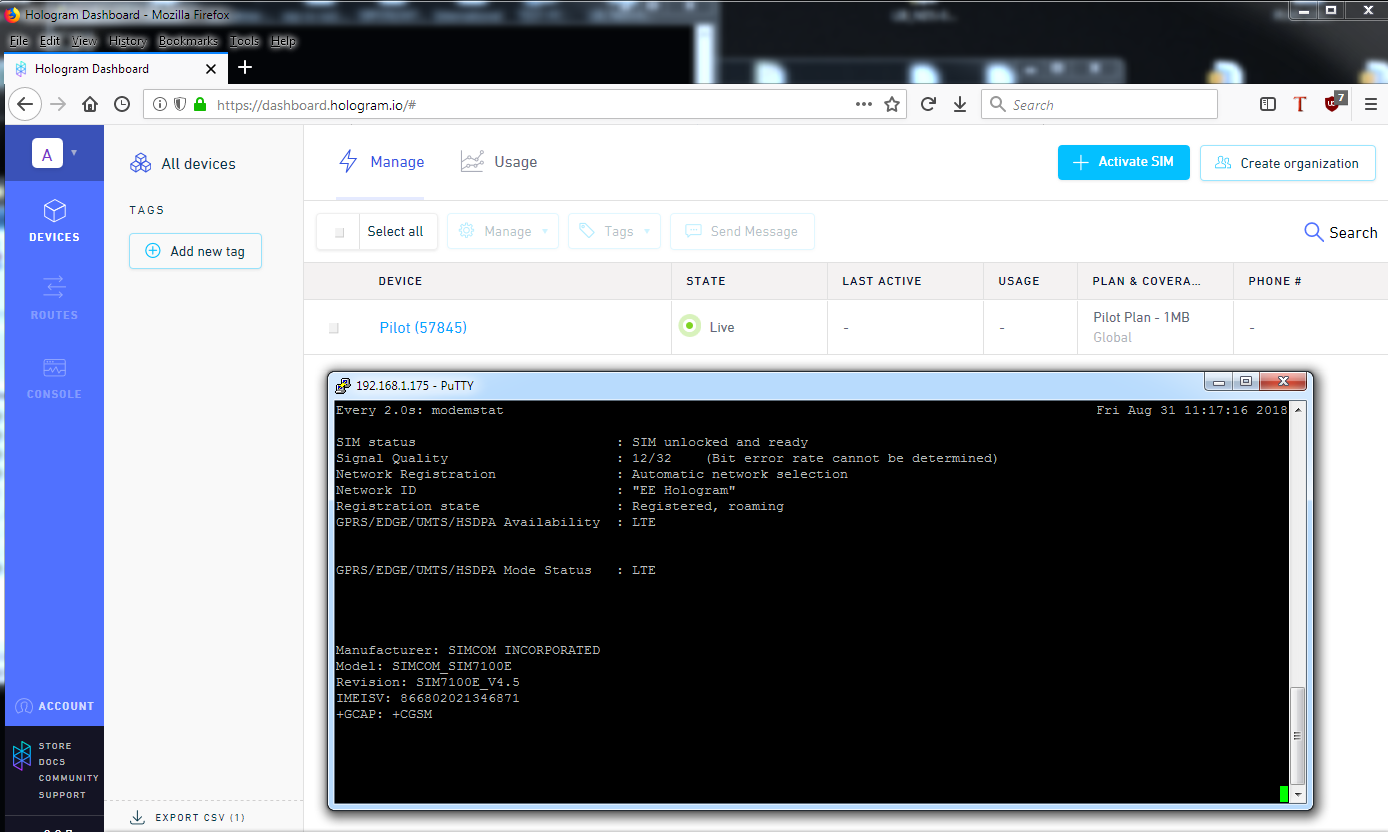Open Devices section in the sidebar
Image resolution: width=1388 pixels, height=832 pixels.
pyautogui.click(x=54, y=220)
